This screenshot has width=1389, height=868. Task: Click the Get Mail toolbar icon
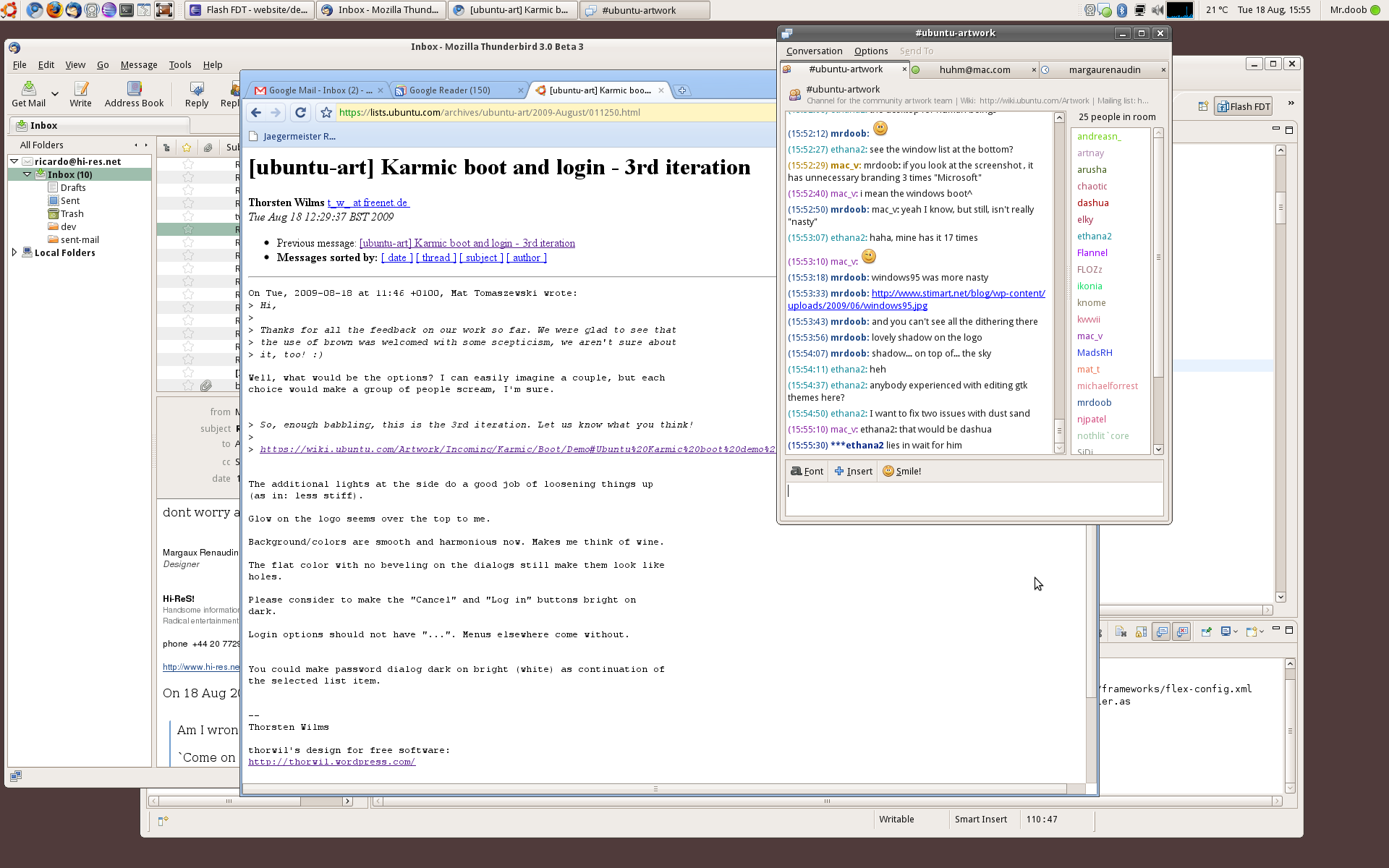pyautogui.click(x=28, y=89)
